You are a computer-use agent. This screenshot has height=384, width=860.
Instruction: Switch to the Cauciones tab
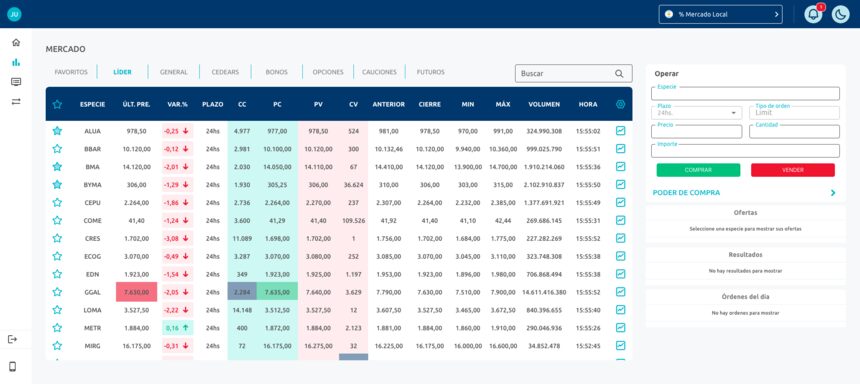point(379,72)
